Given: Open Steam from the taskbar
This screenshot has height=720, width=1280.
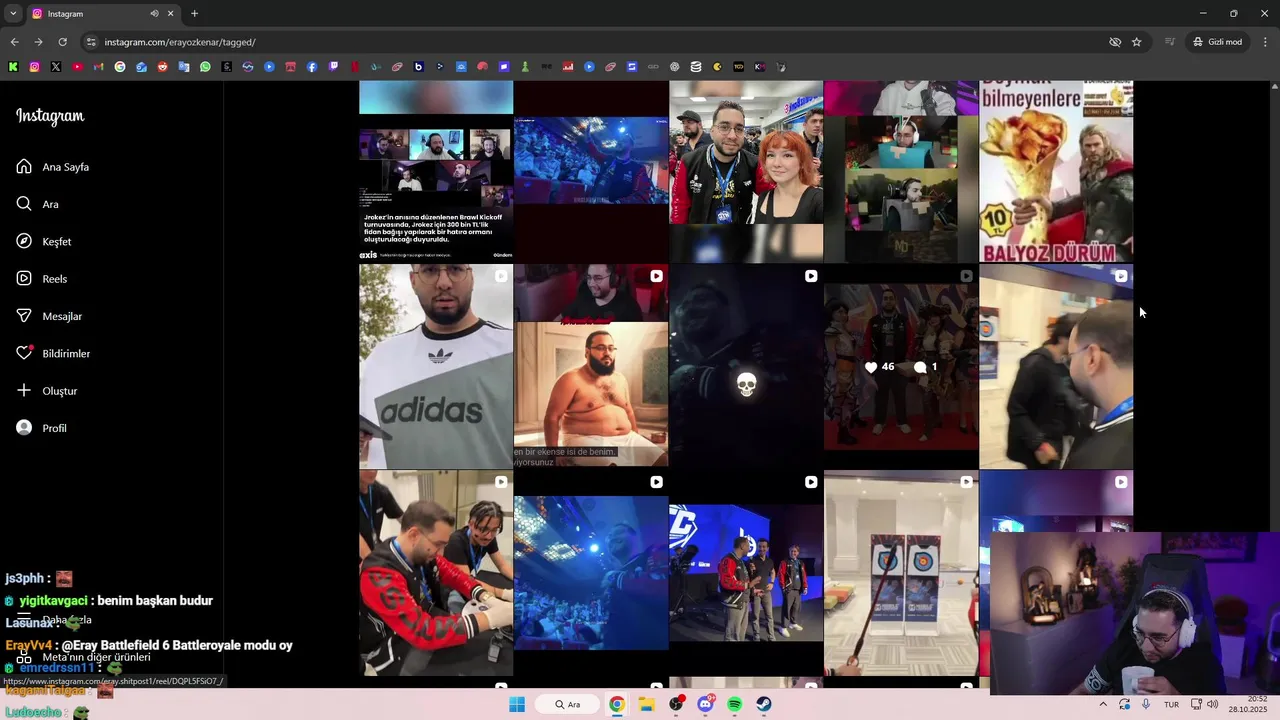Looking at the screenshot, I should point(764,704).
